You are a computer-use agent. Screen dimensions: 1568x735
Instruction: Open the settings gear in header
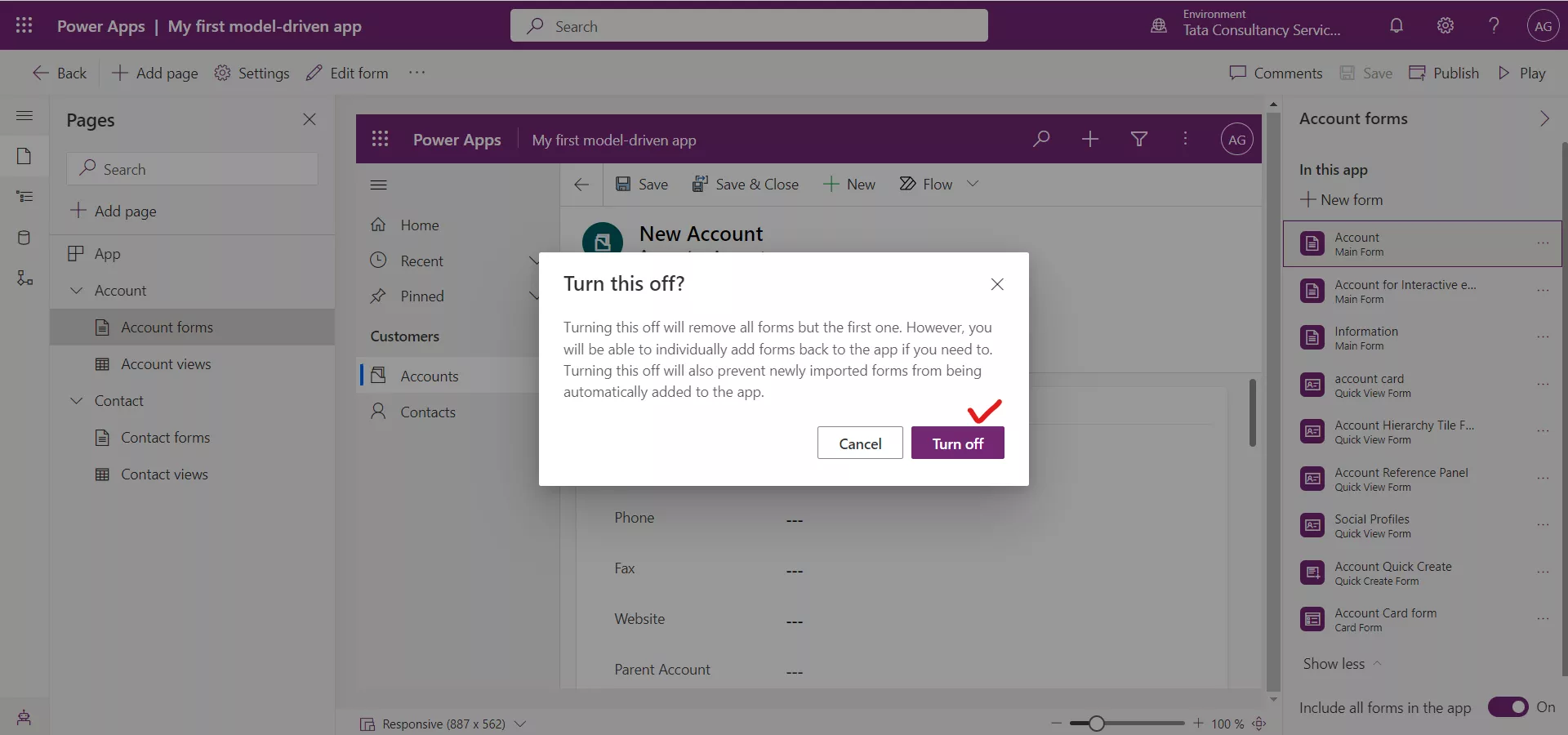(x=1445, y=25)
